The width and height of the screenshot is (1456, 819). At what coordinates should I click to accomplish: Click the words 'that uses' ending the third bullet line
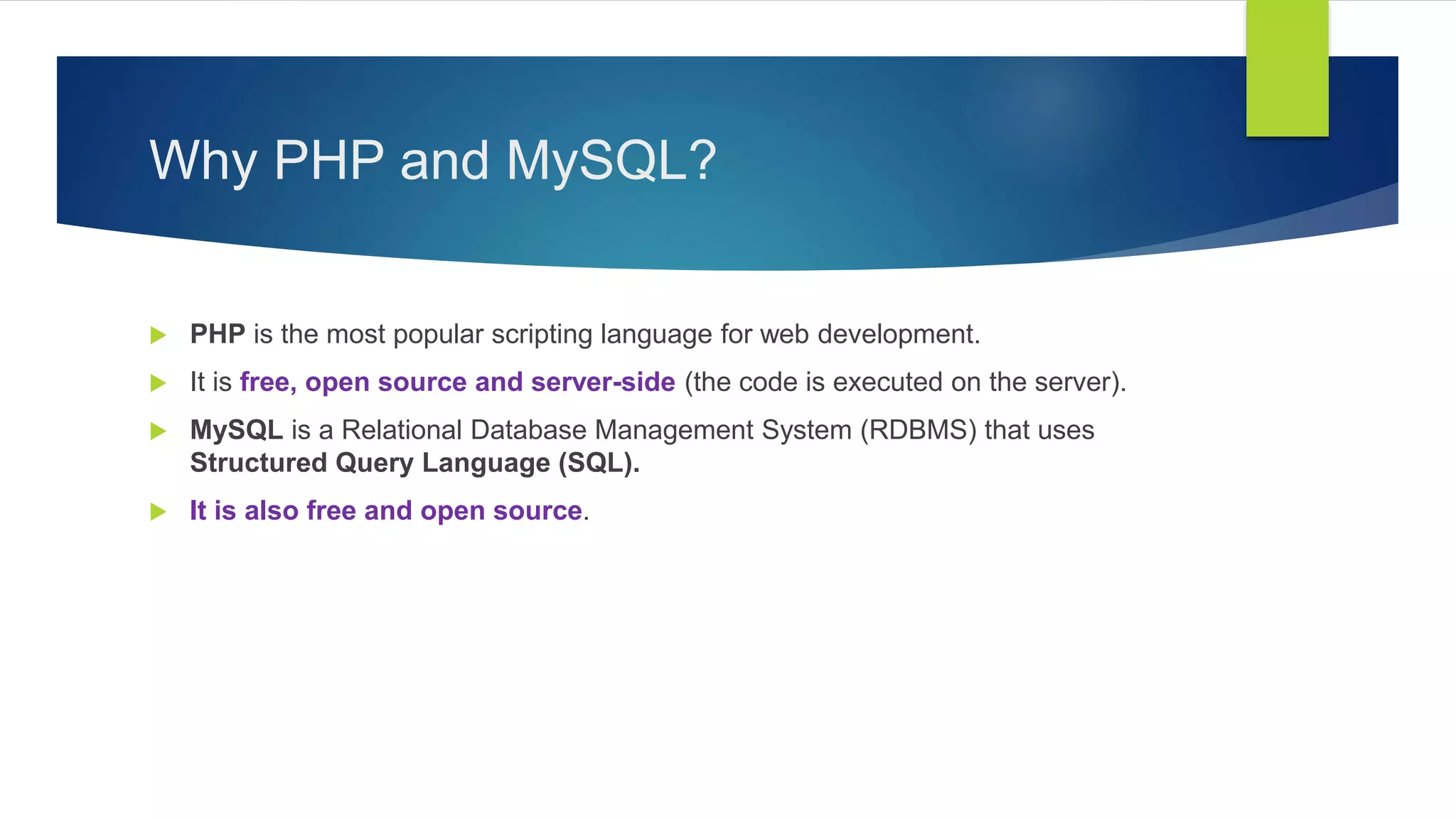1039,430
